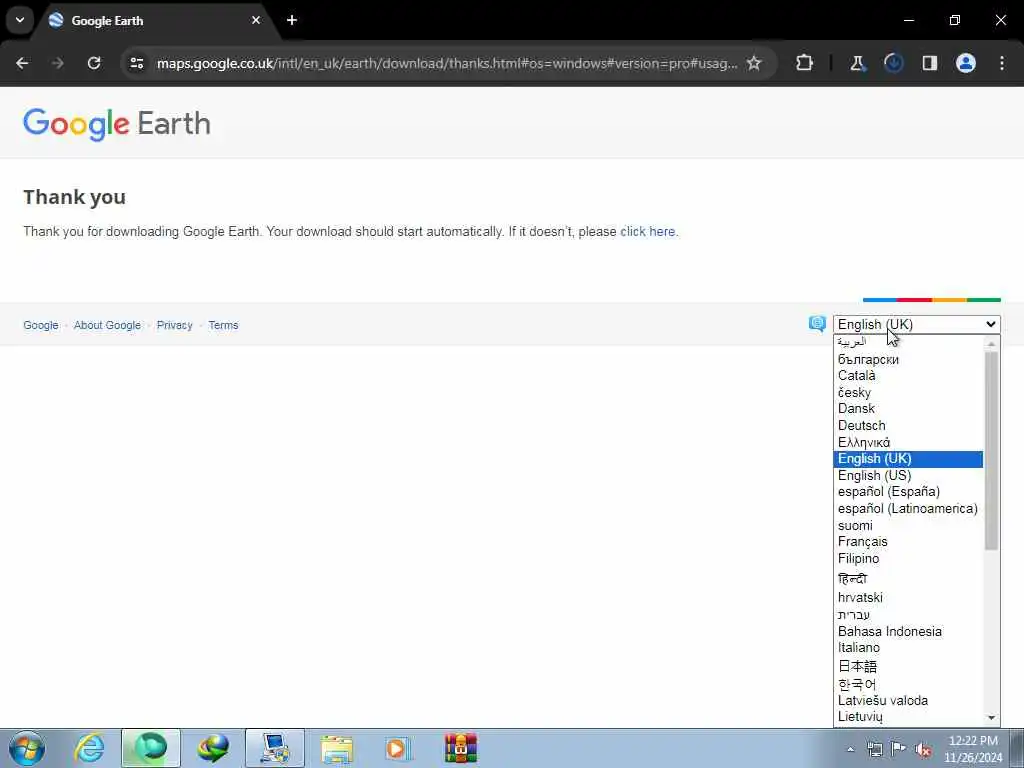
Task: Open WinRAR taskbar icon
Action: click(x=460, y=748)
